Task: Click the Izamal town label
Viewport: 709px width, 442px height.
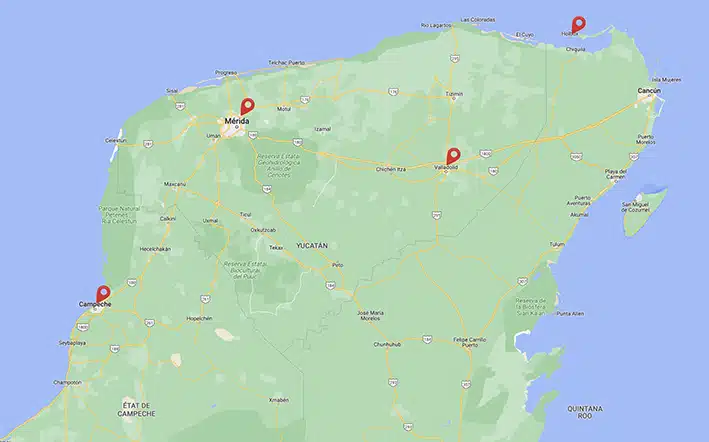Action: click(321, 129)
